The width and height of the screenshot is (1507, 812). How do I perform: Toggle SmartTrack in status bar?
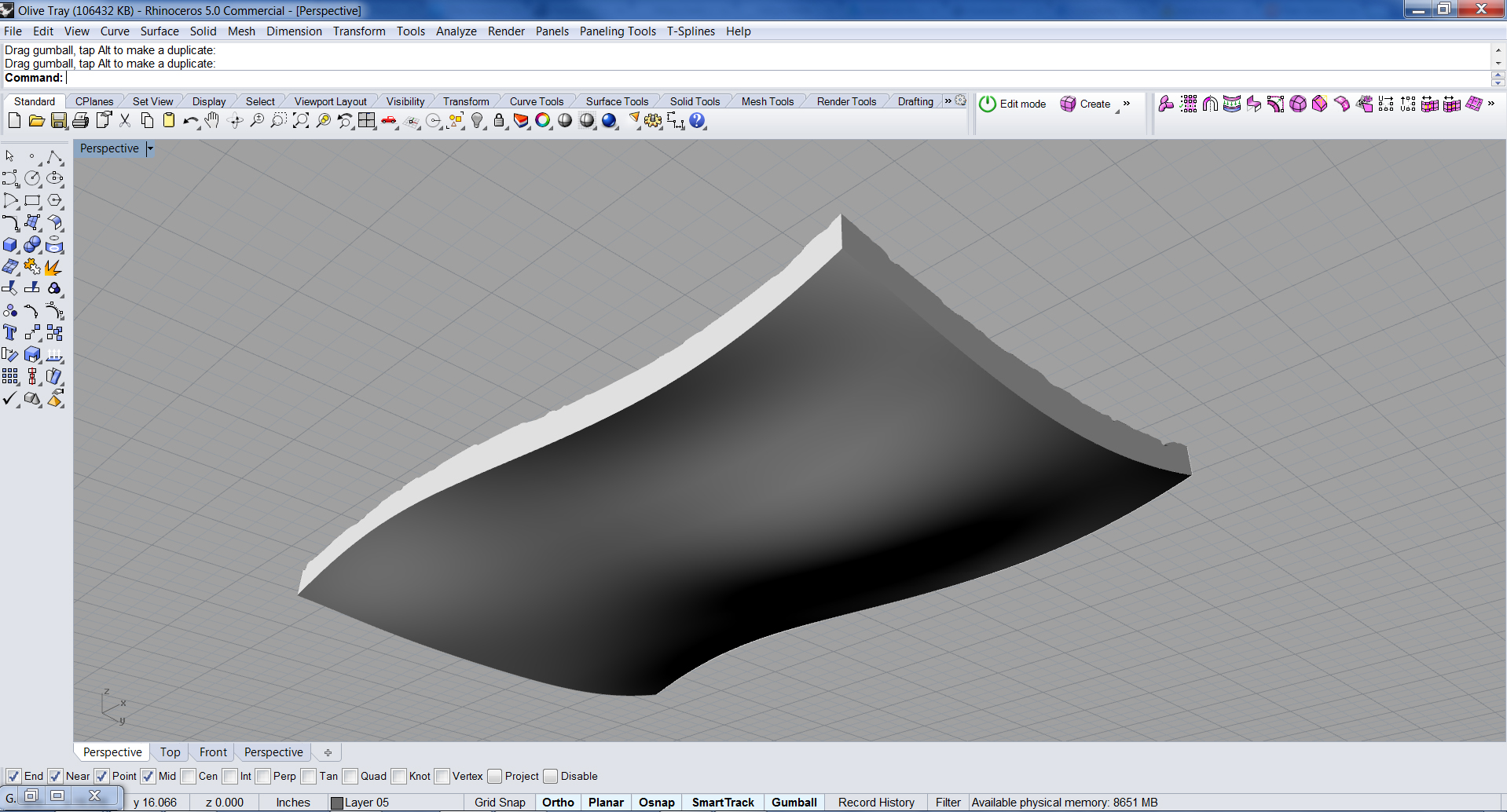723,803
